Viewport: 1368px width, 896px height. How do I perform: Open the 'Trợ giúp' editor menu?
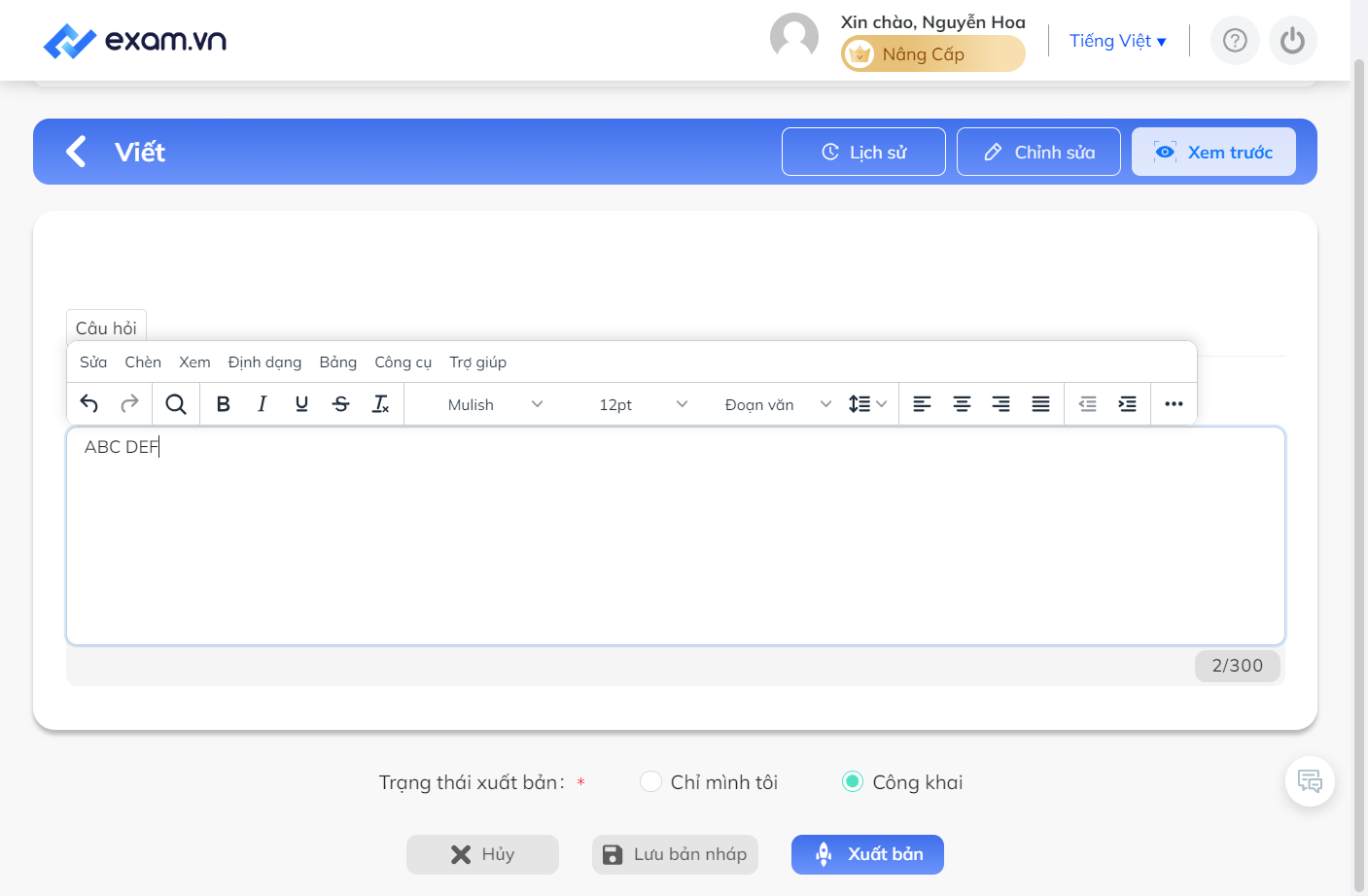tap(477, 362)
